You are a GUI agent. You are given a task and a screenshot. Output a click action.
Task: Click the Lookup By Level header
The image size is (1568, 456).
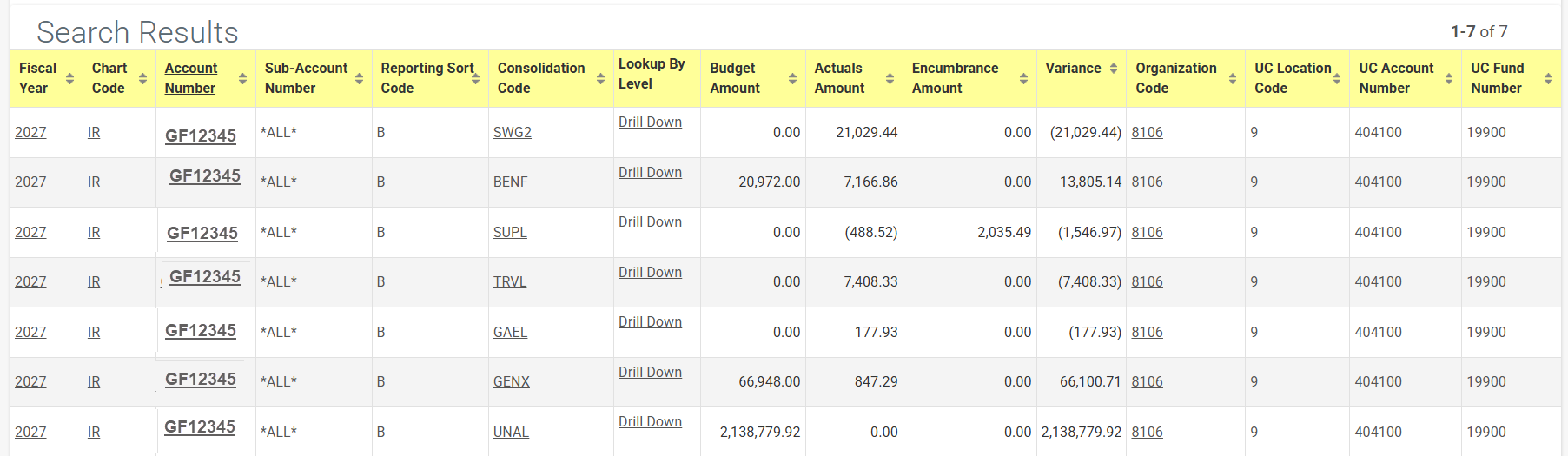652,74
